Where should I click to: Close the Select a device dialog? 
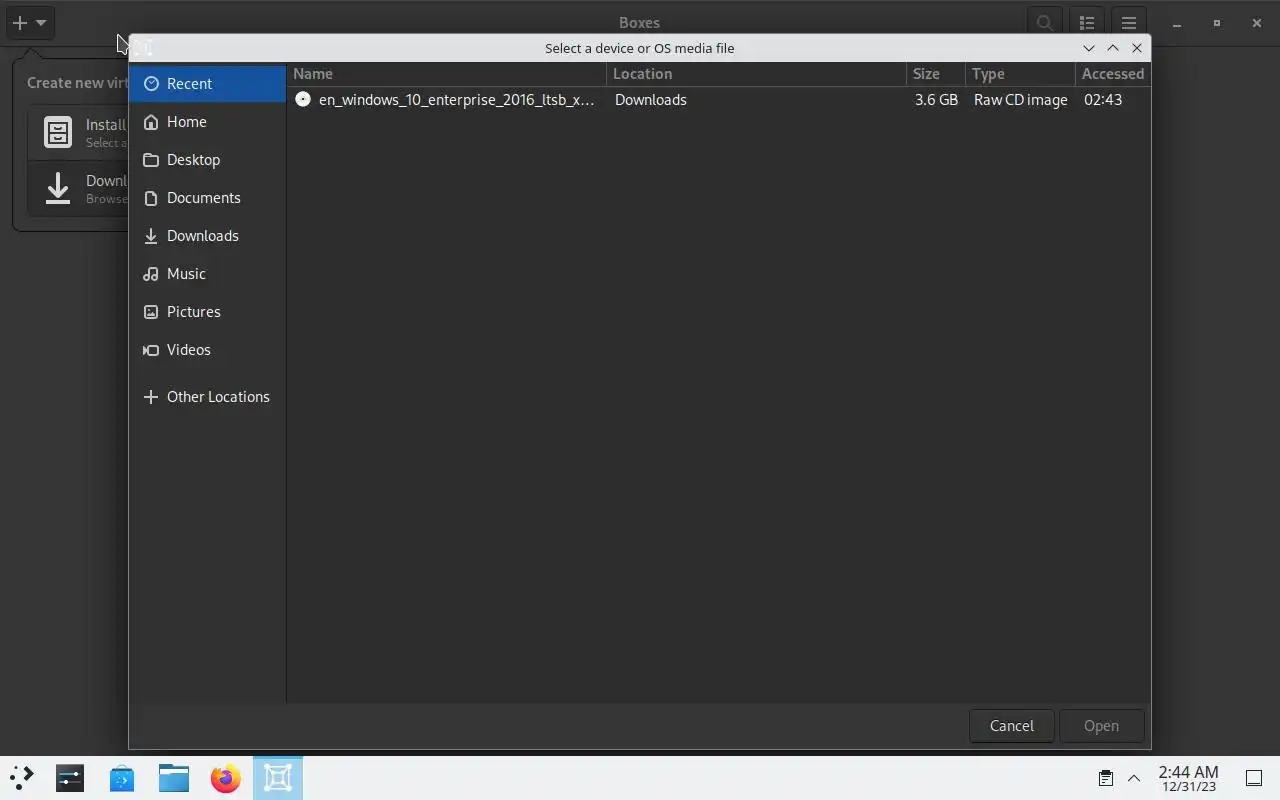tap(1137, 48)
